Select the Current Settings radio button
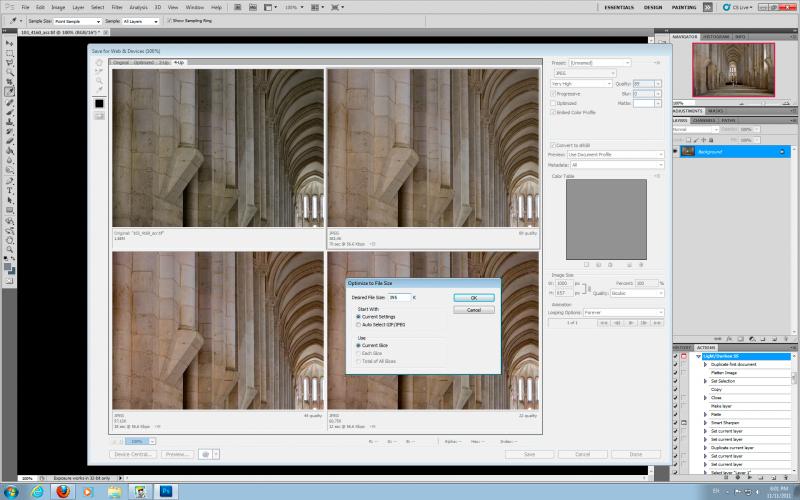 click(x=358, y=317)
